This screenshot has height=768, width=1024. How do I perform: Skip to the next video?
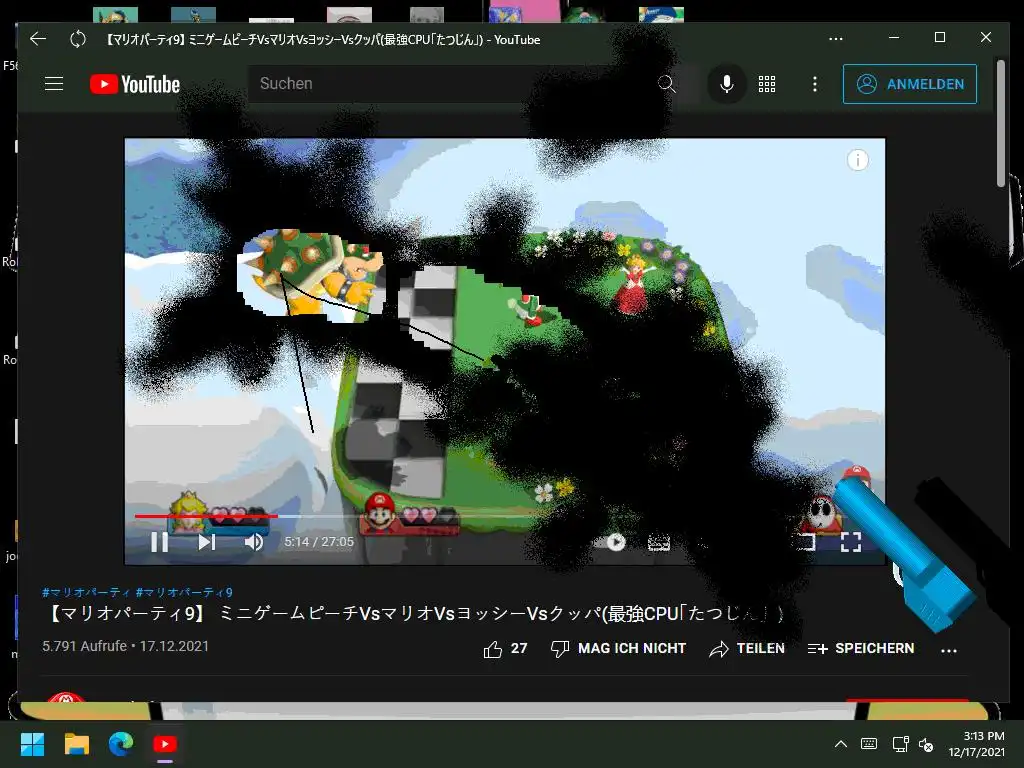tap(207, 542)
